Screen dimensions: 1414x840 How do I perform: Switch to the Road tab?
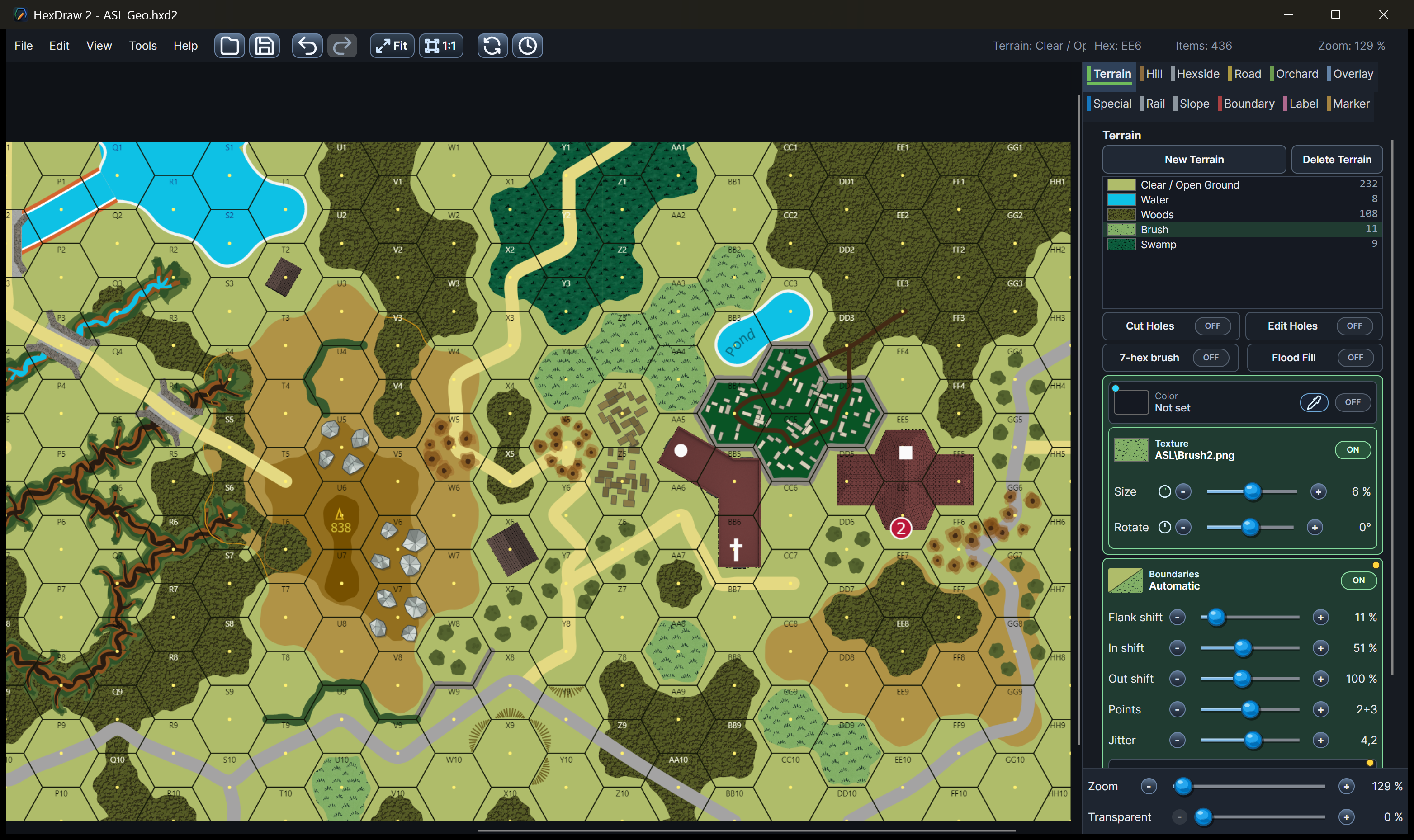point(1245,74)
